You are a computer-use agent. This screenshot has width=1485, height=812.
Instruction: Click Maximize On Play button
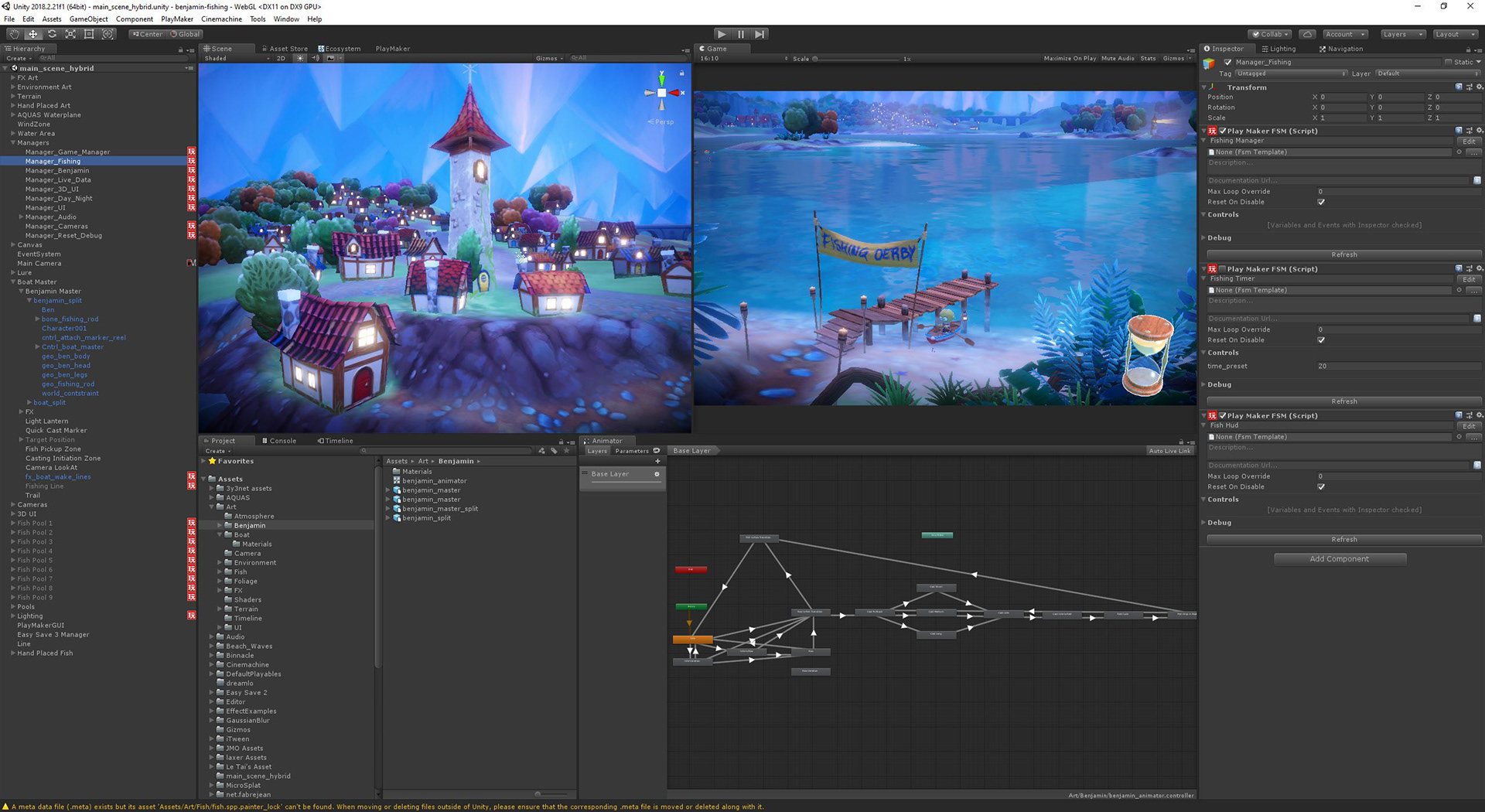click(1070, 58)
